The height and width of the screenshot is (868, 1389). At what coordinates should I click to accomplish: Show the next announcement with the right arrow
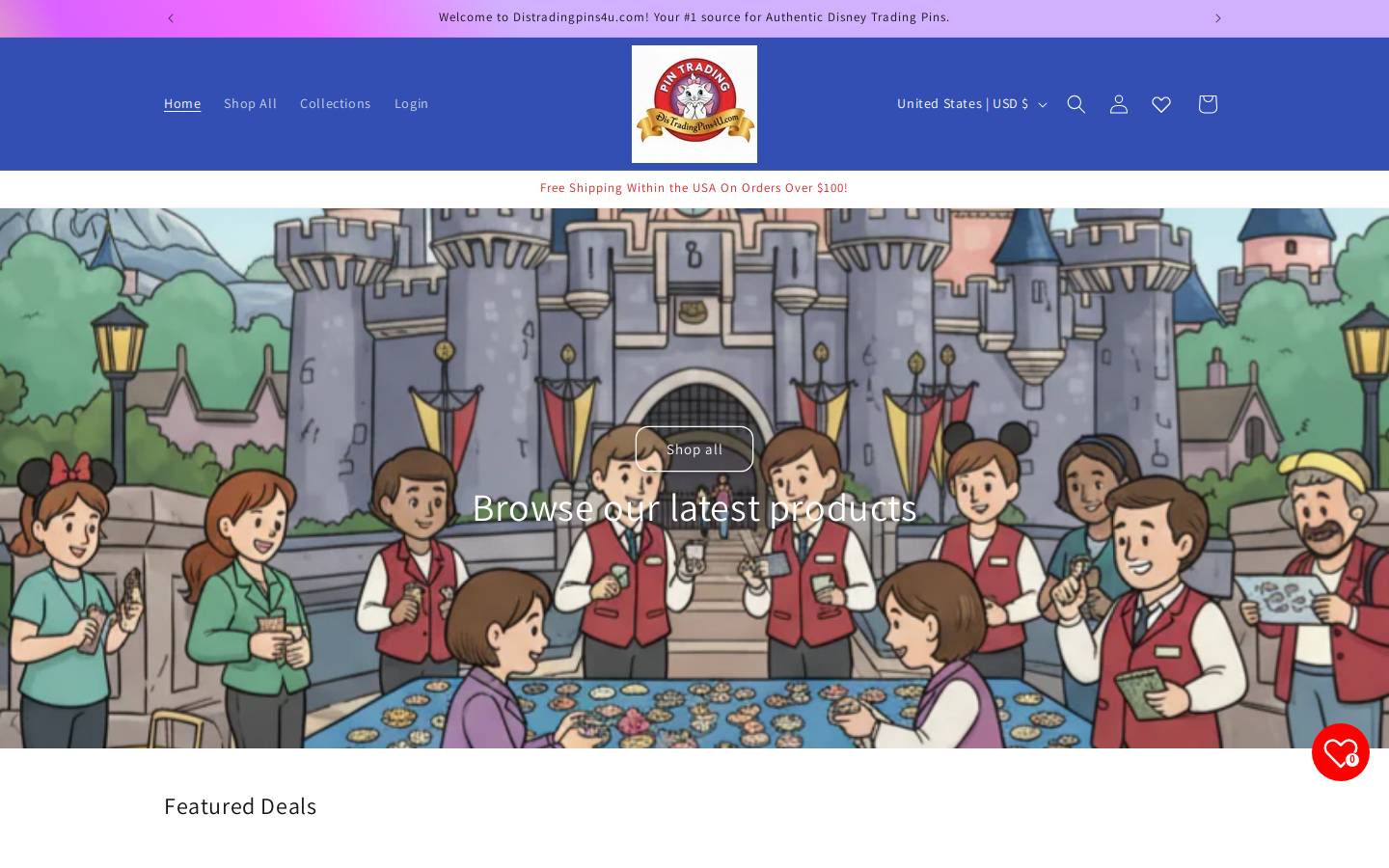[x=1217, y=18]
